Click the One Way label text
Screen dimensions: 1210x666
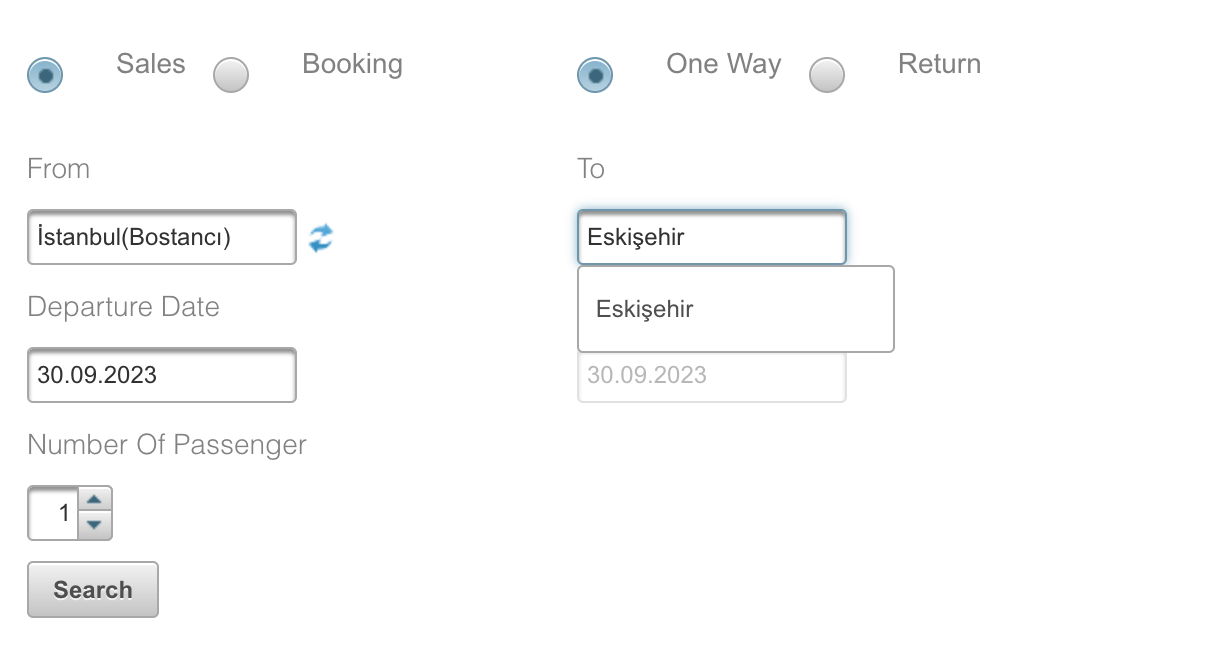[x=723, y=64]
